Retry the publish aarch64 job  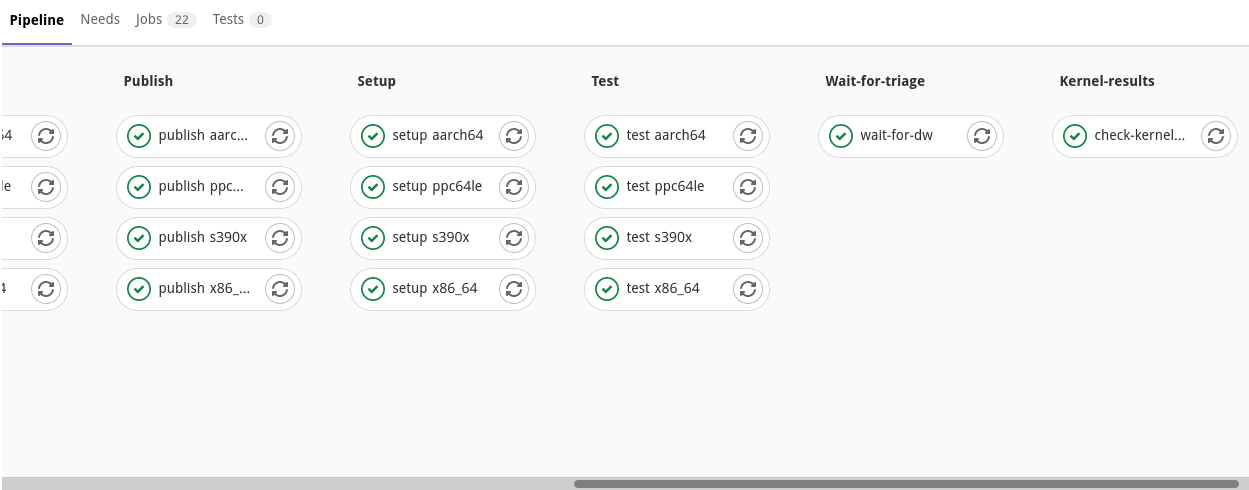(x=280, y=136)
